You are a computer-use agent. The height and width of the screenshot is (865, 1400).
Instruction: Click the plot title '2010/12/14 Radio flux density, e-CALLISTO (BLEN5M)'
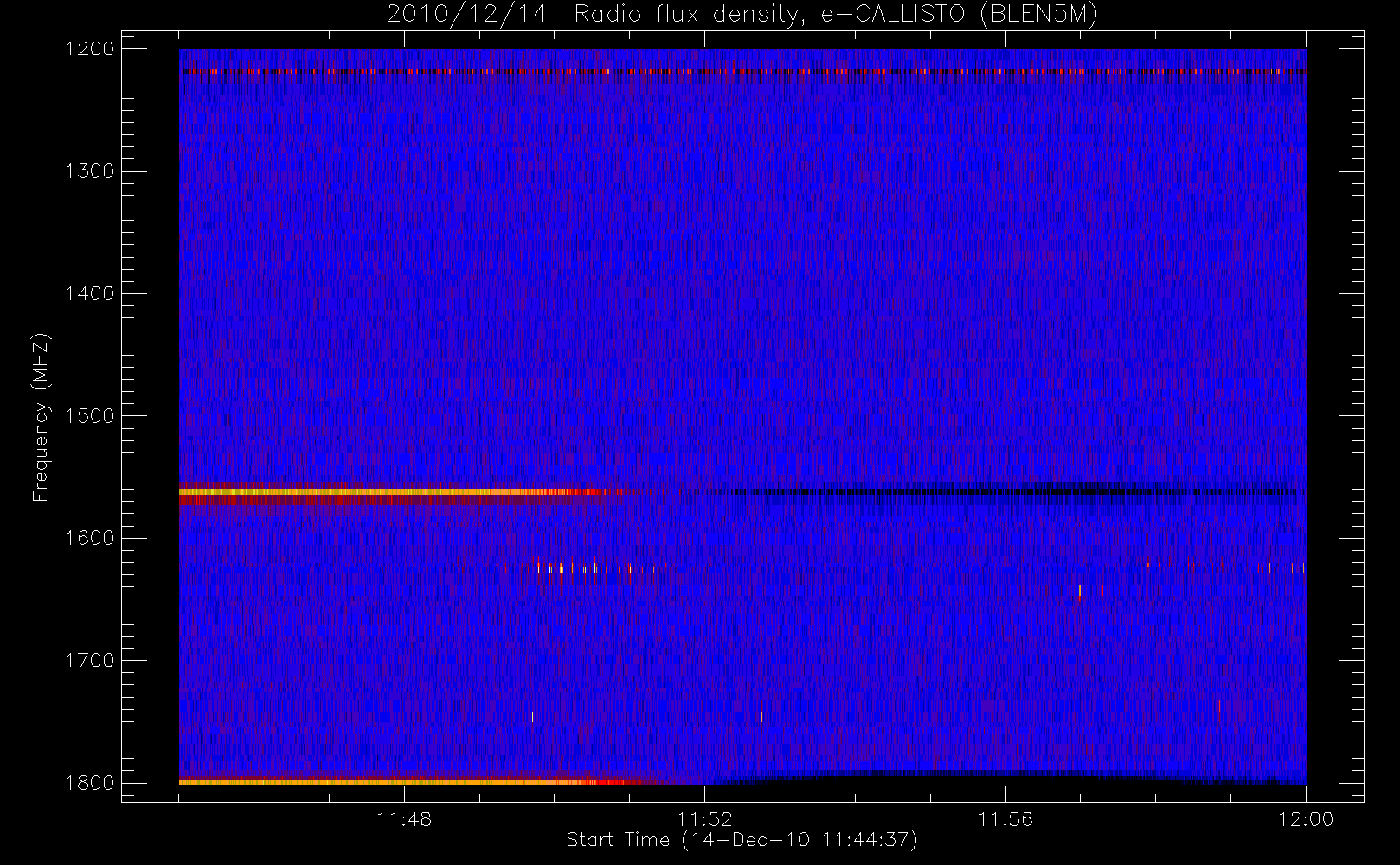[x=742, y=15]
